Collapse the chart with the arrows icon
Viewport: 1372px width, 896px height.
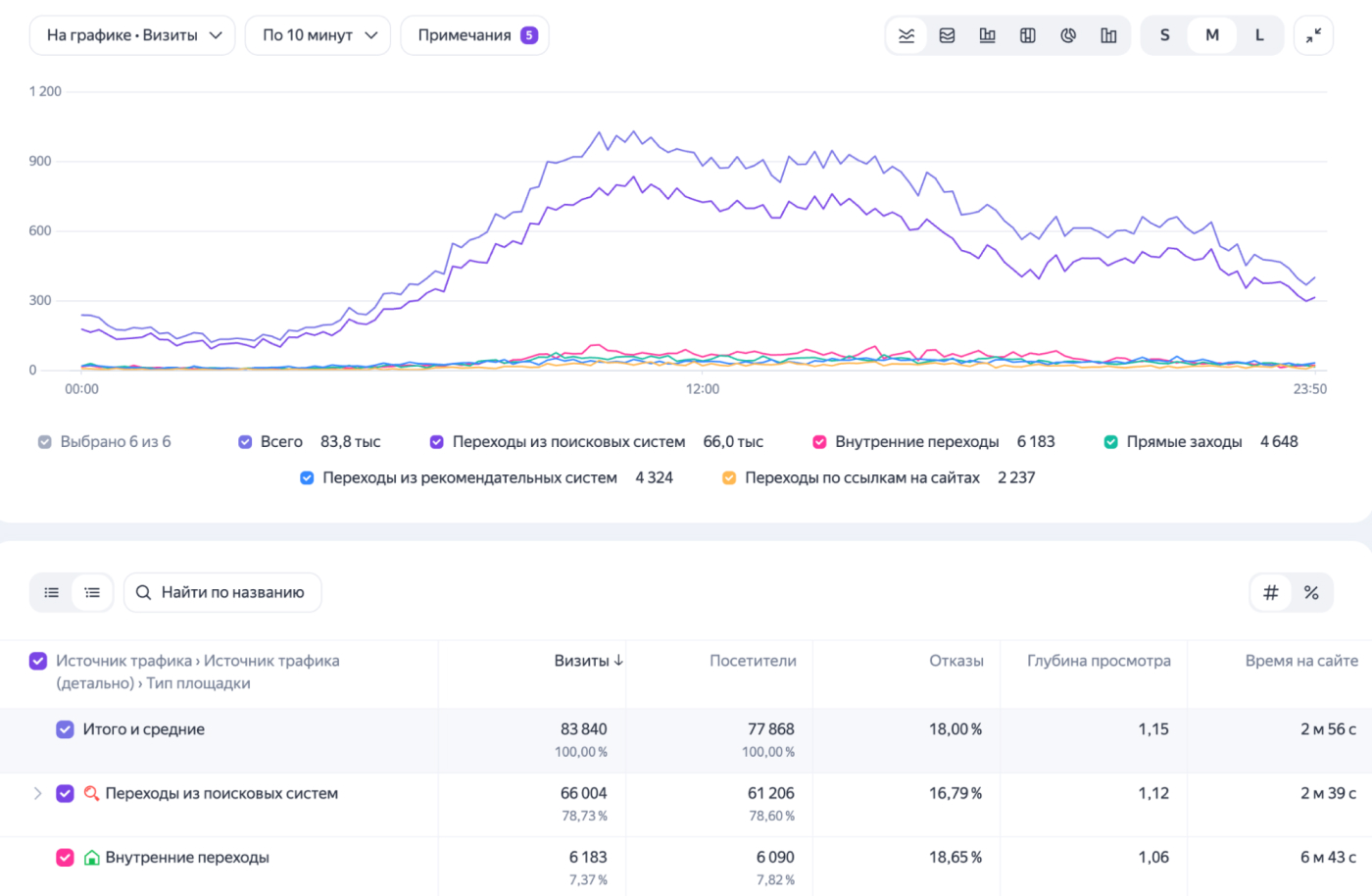(x=1313, y=35)
